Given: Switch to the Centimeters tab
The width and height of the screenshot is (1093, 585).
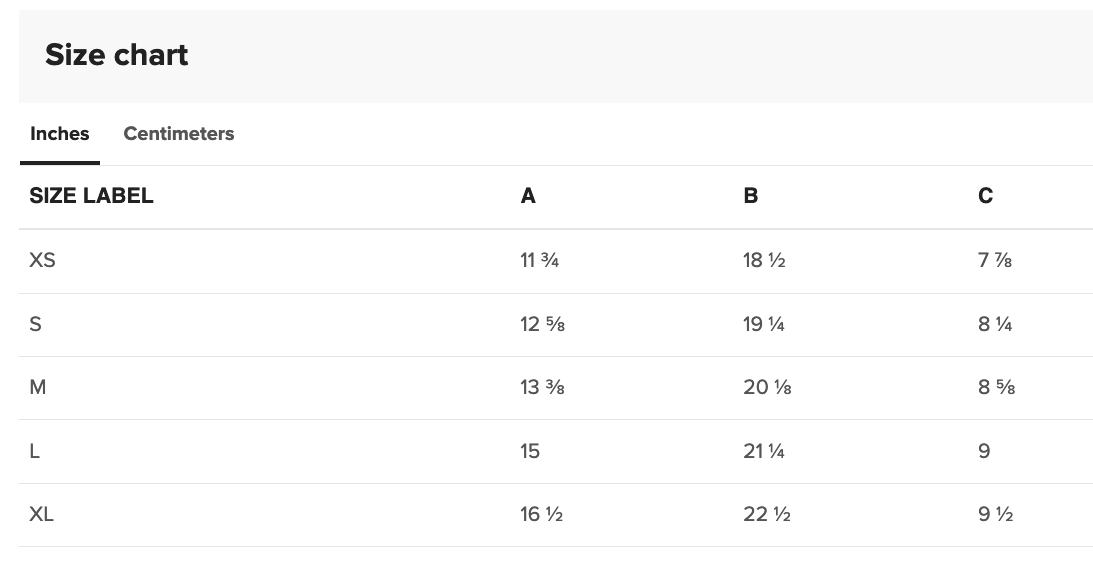Looking at the screenshot, I should (178, 134).
